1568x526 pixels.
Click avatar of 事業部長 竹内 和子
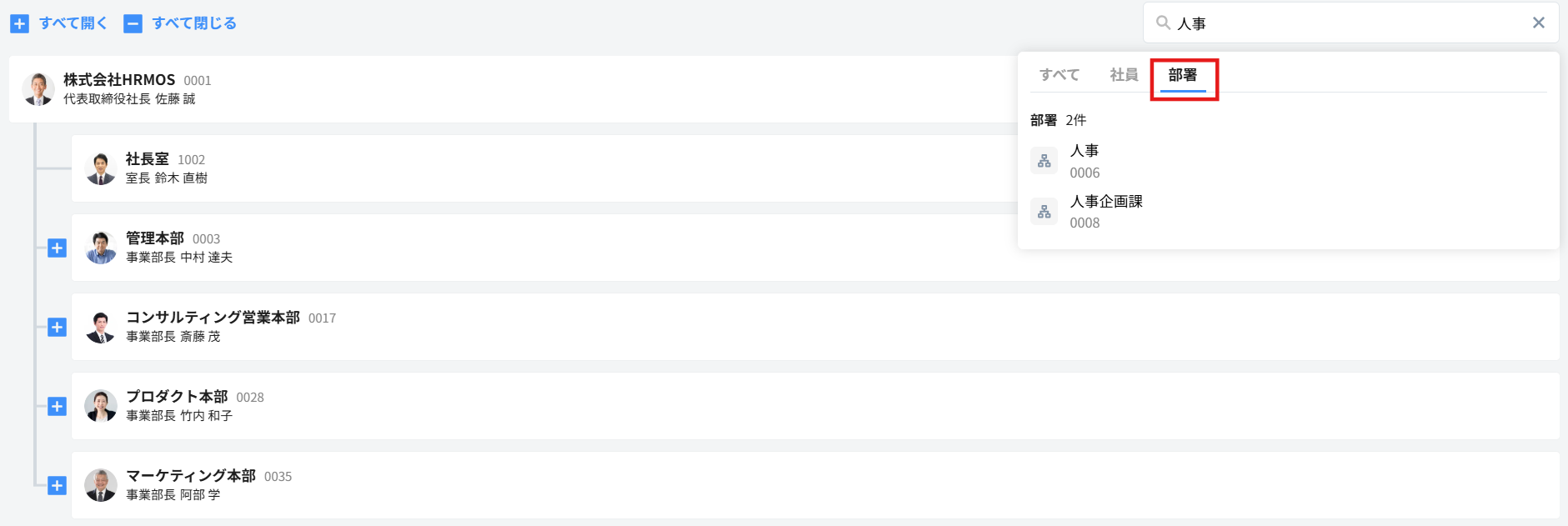(x=101, y=406)
